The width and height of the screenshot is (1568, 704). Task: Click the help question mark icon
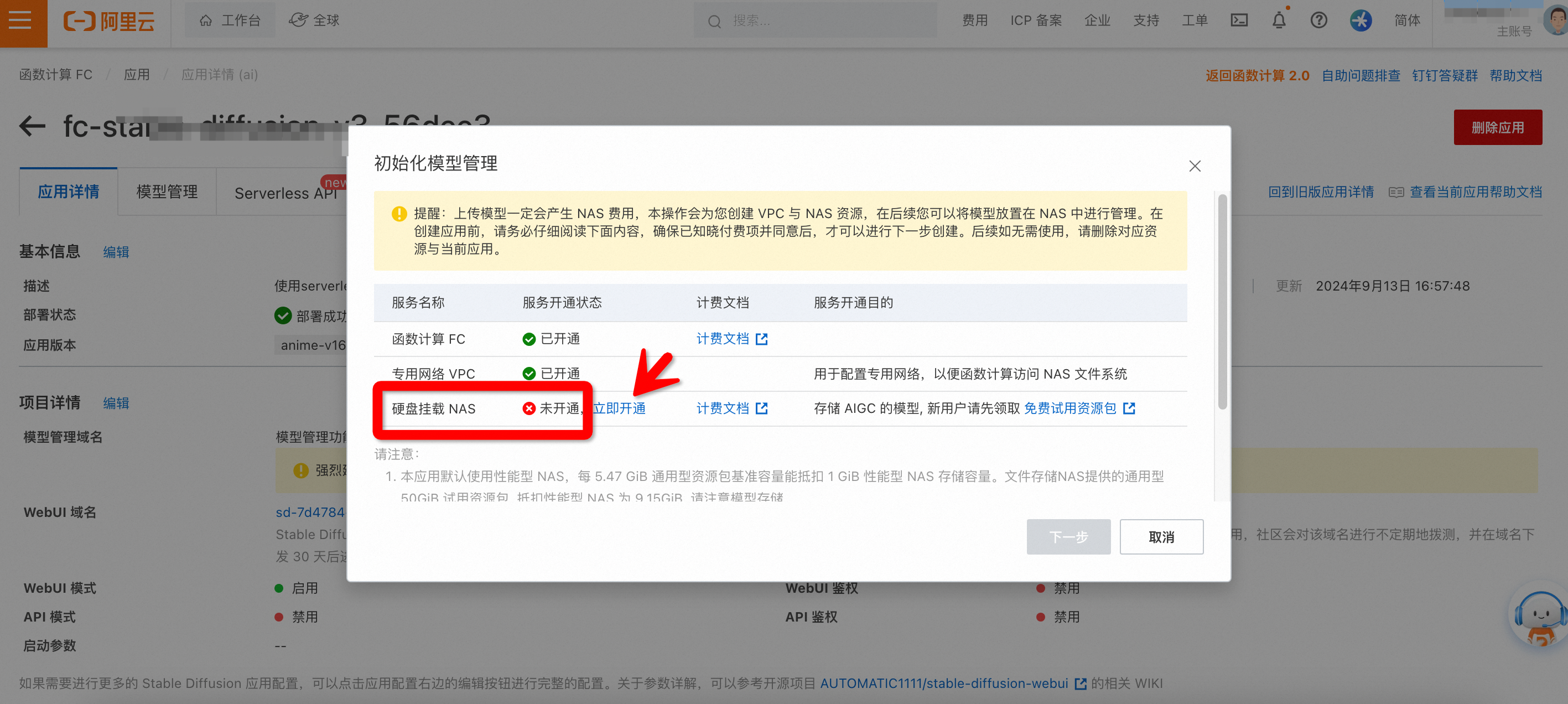pyautogui.click(x=1318, y=20)
